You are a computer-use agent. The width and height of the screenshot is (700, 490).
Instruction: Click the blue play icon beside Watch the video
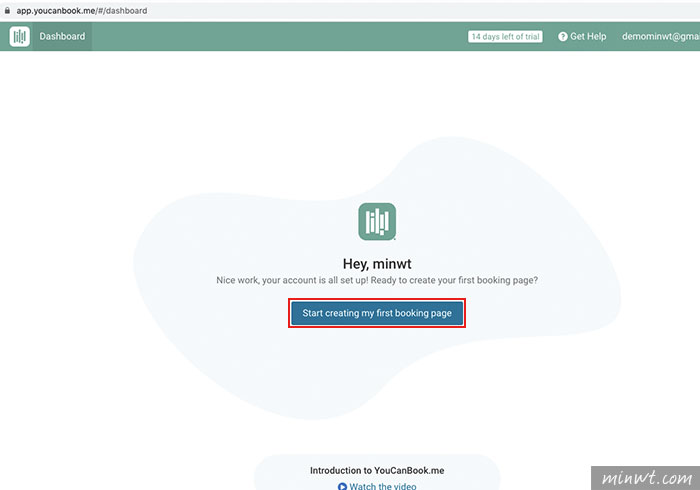click(342, 486)
